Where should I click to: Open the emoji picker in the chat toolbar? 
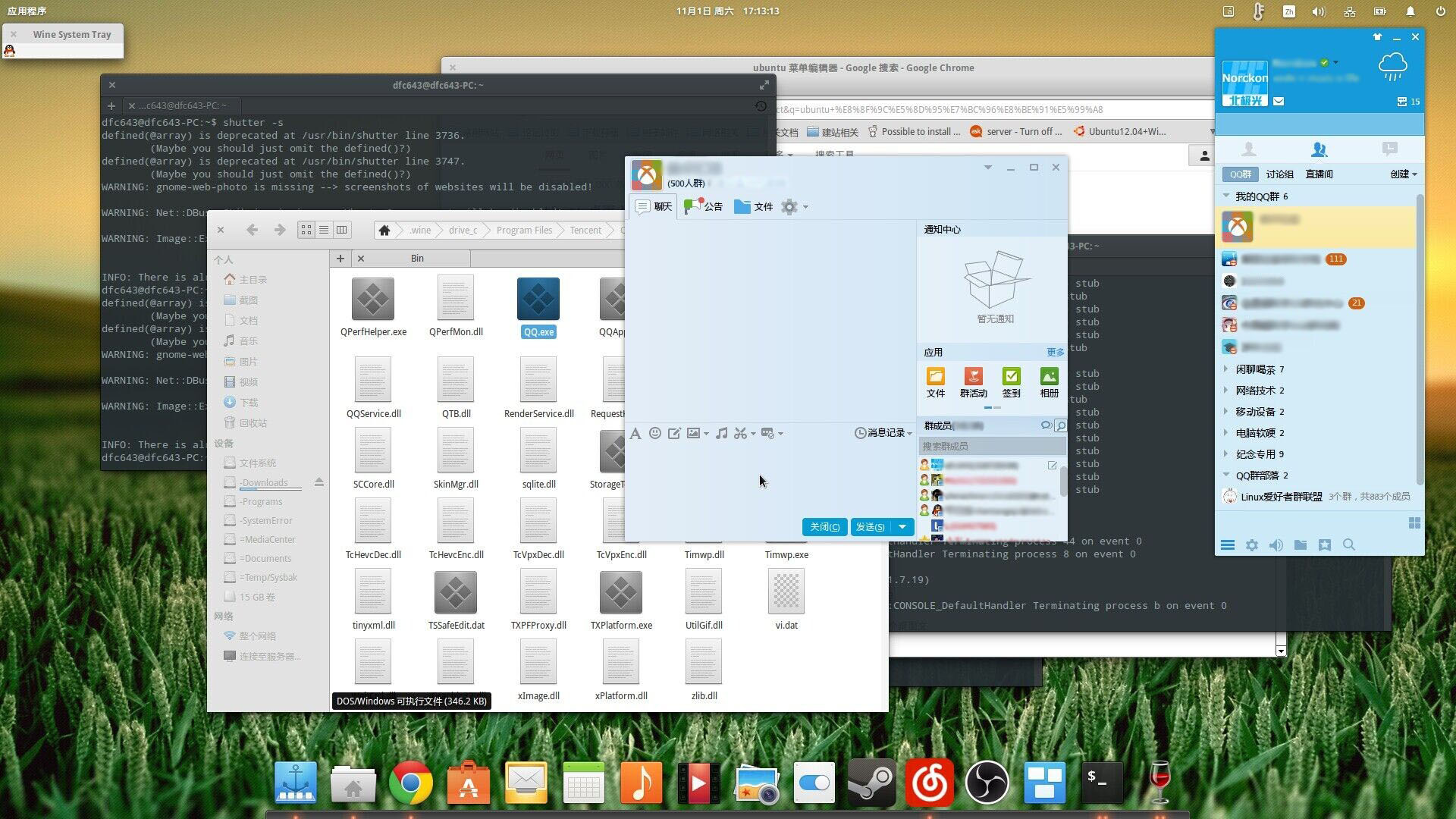655,433
